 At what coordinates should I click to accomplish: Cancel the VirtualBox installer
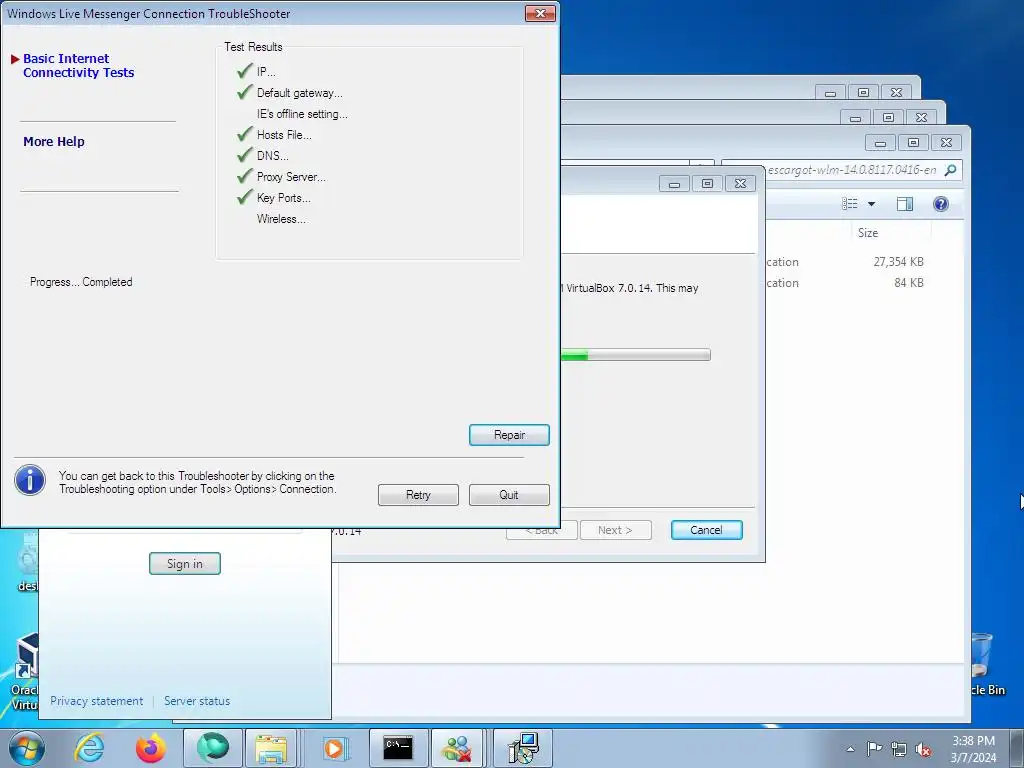[707, 530]
